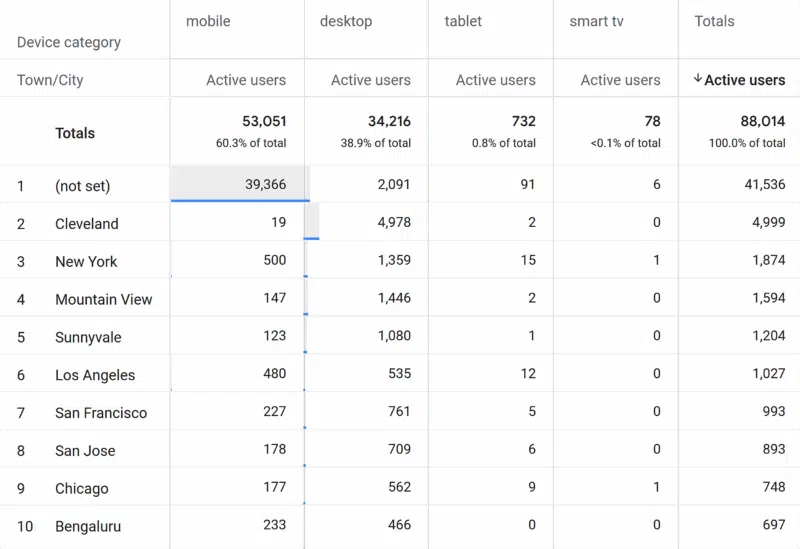Click the mobile column header

click(208, 21)
